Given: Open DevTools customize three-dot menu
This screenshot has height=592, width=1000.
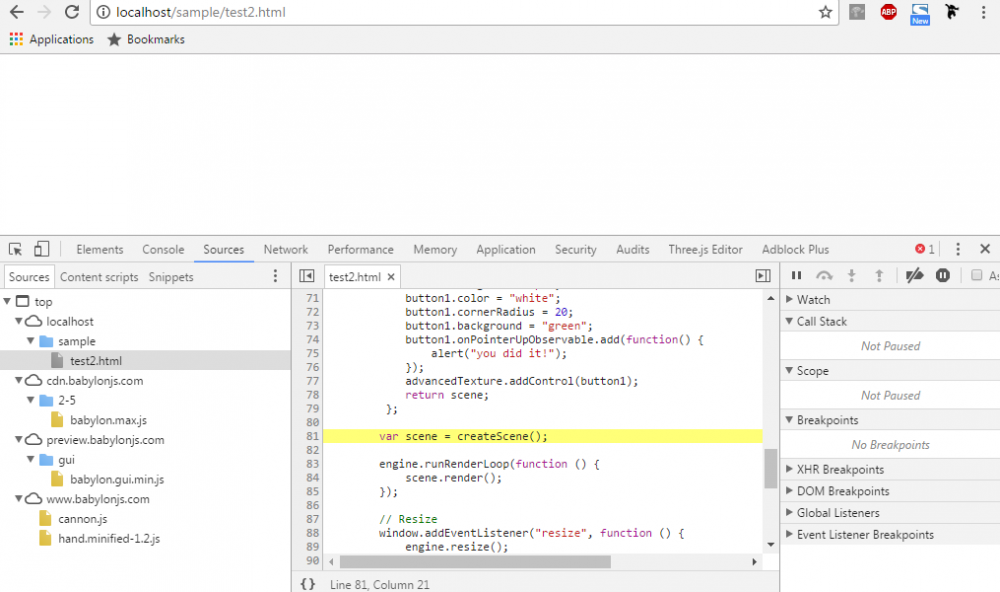Looking at the screenshot, I should 957,249.
